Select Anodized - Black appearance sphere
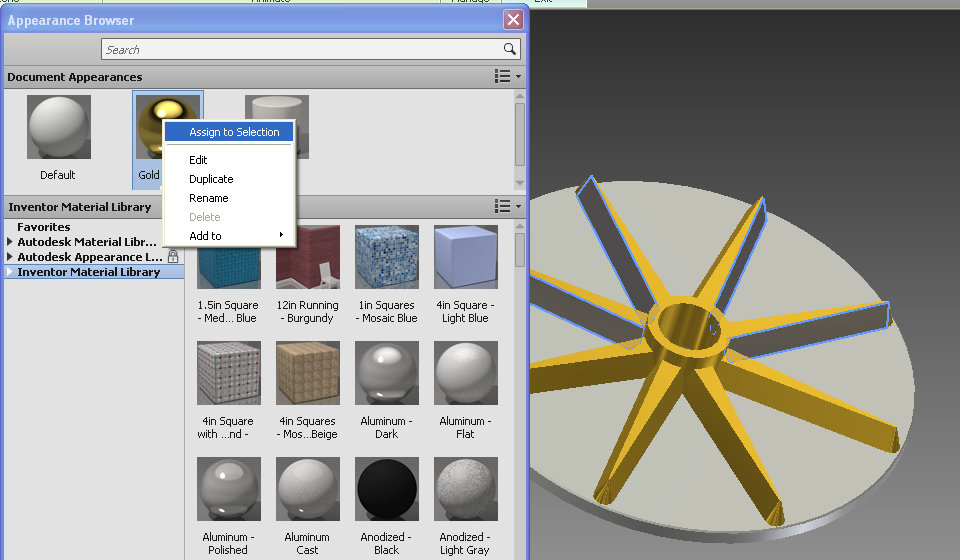This screenshot has height=560, width=960. [x=387, y=488]
